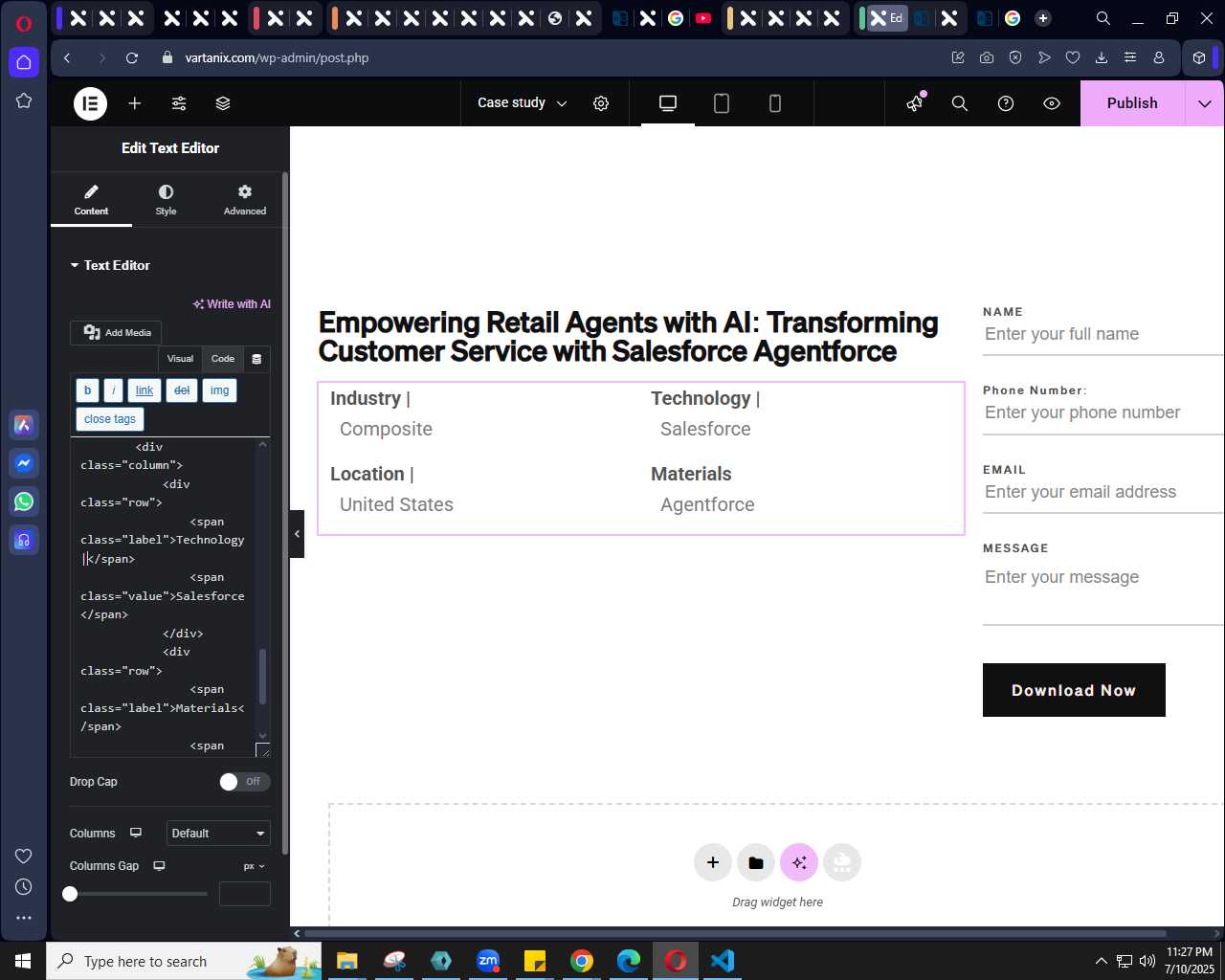Open the Elementor main menu logo
The image size is (1225, 980).
[x=91, y=103]
